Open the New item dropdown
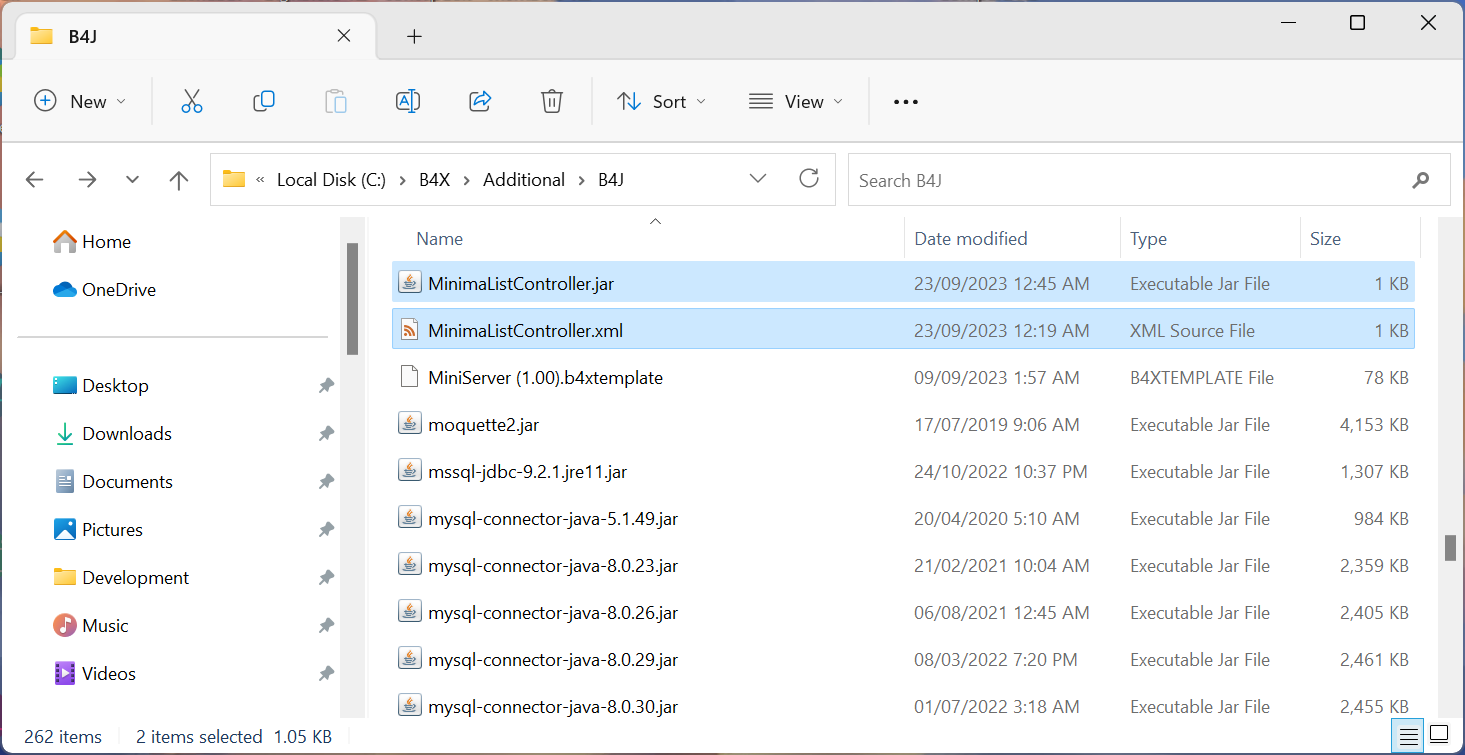 tap(80, 101)
